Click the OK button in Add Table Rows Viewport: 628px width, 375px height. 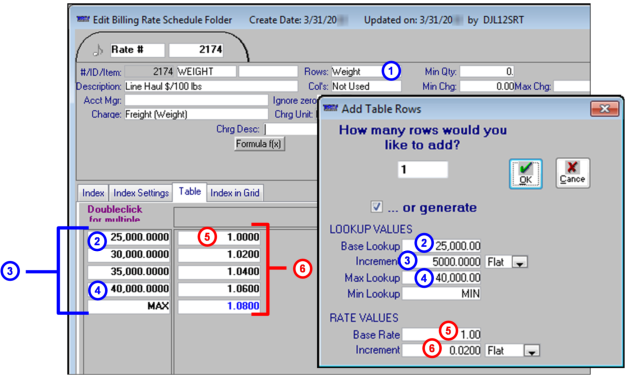coord(525,173)
